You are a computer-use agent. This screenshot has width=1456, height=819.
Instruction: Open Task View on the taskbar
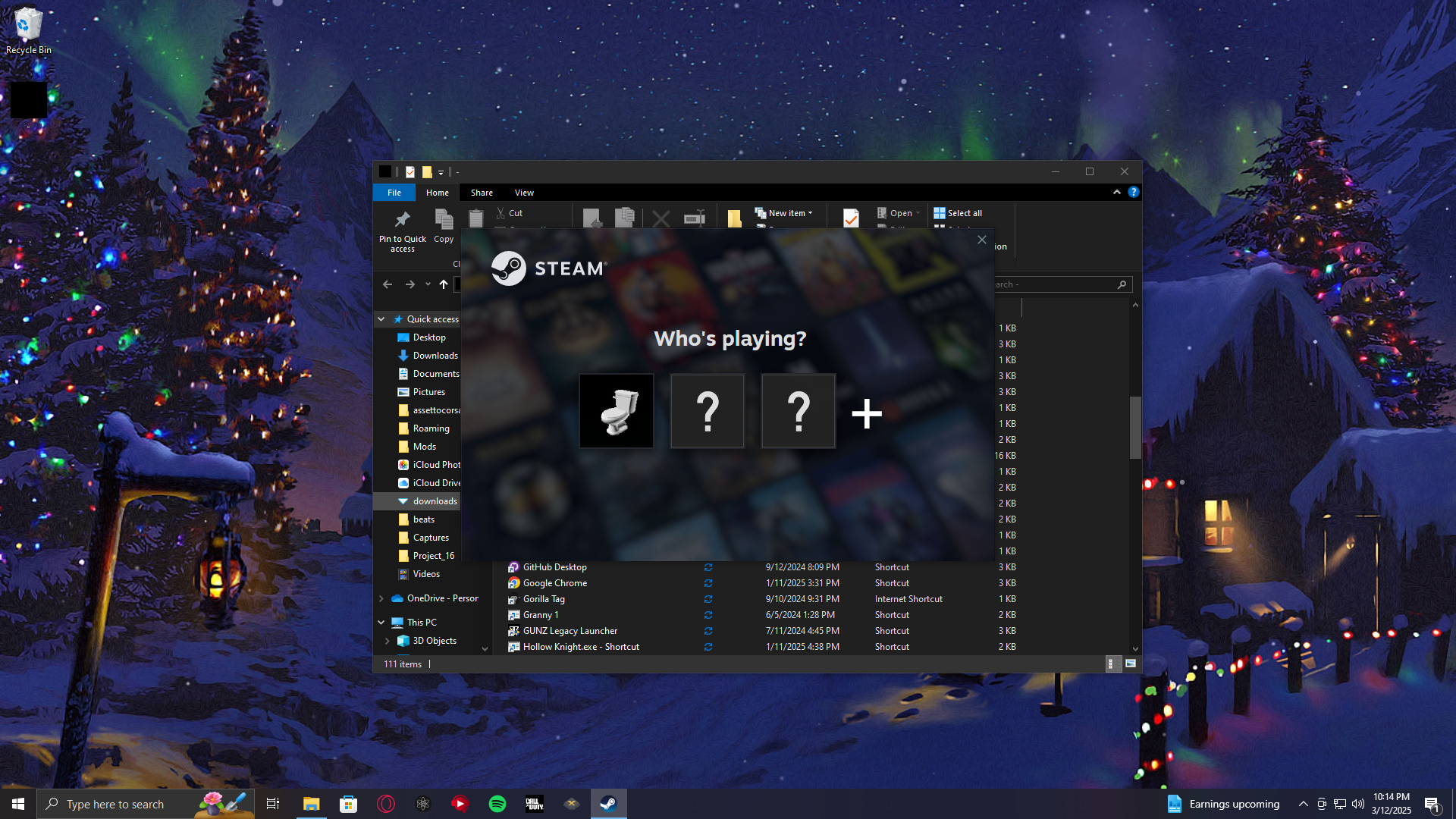click(x=273, y=804)
